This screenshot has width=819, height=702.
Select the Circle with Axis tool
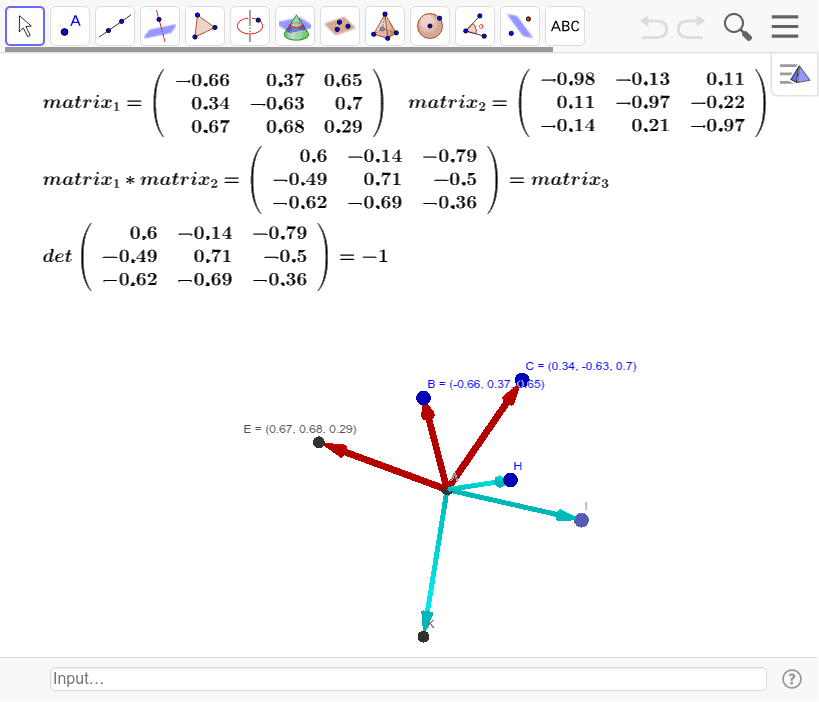[250, 26]
